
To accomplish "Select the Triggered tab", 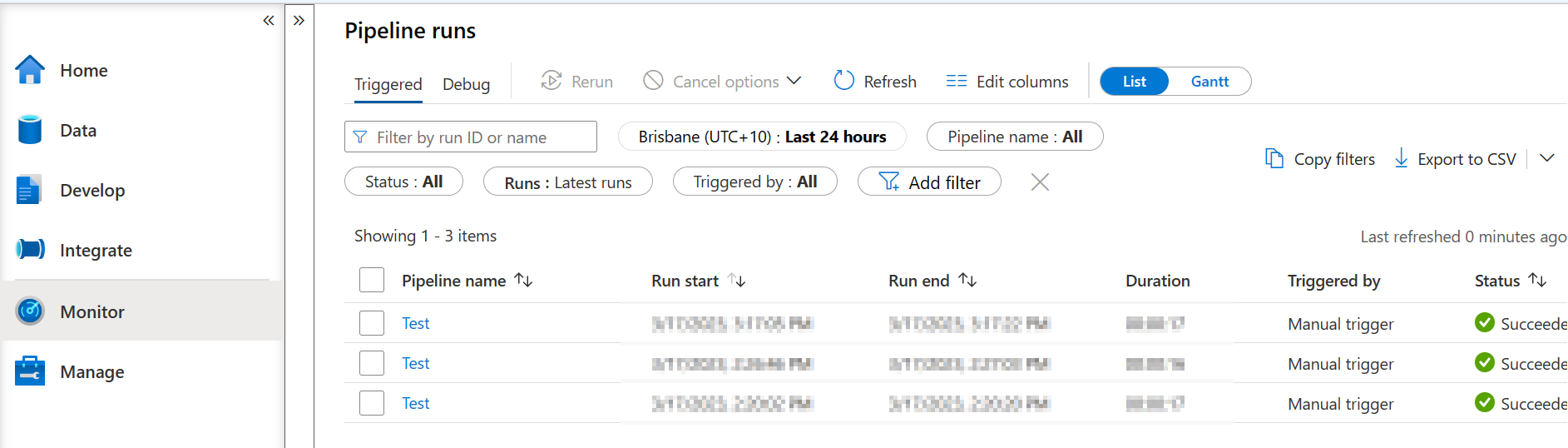I will (388, 84).
